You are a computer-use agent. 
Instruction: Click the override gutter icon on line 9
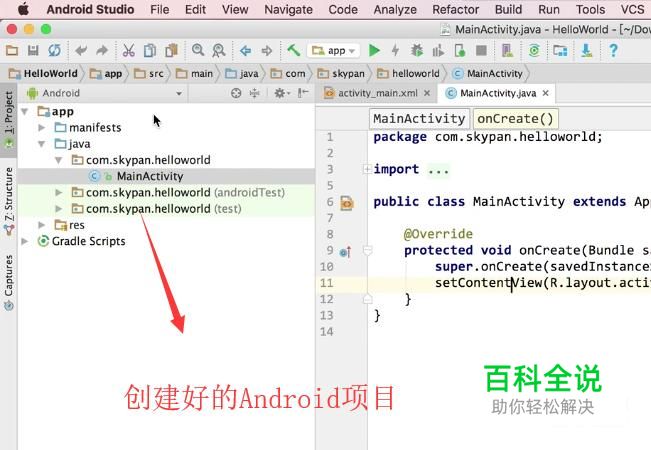point(345,251)
